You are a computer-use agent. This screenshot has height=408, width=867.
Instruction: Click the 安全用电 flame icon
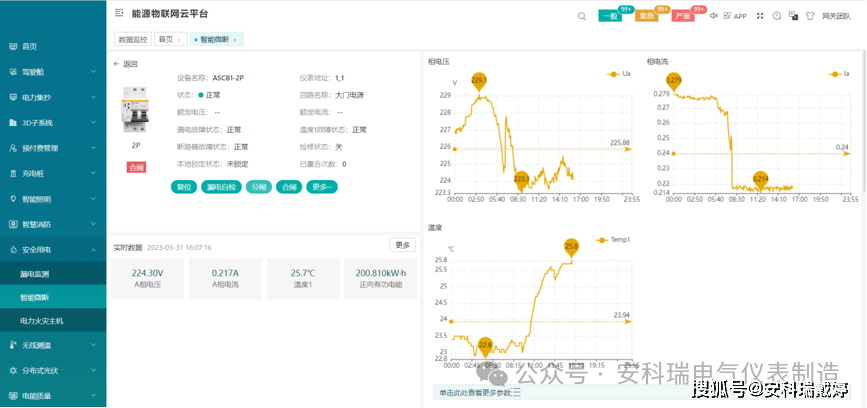[x=13, y=250]
